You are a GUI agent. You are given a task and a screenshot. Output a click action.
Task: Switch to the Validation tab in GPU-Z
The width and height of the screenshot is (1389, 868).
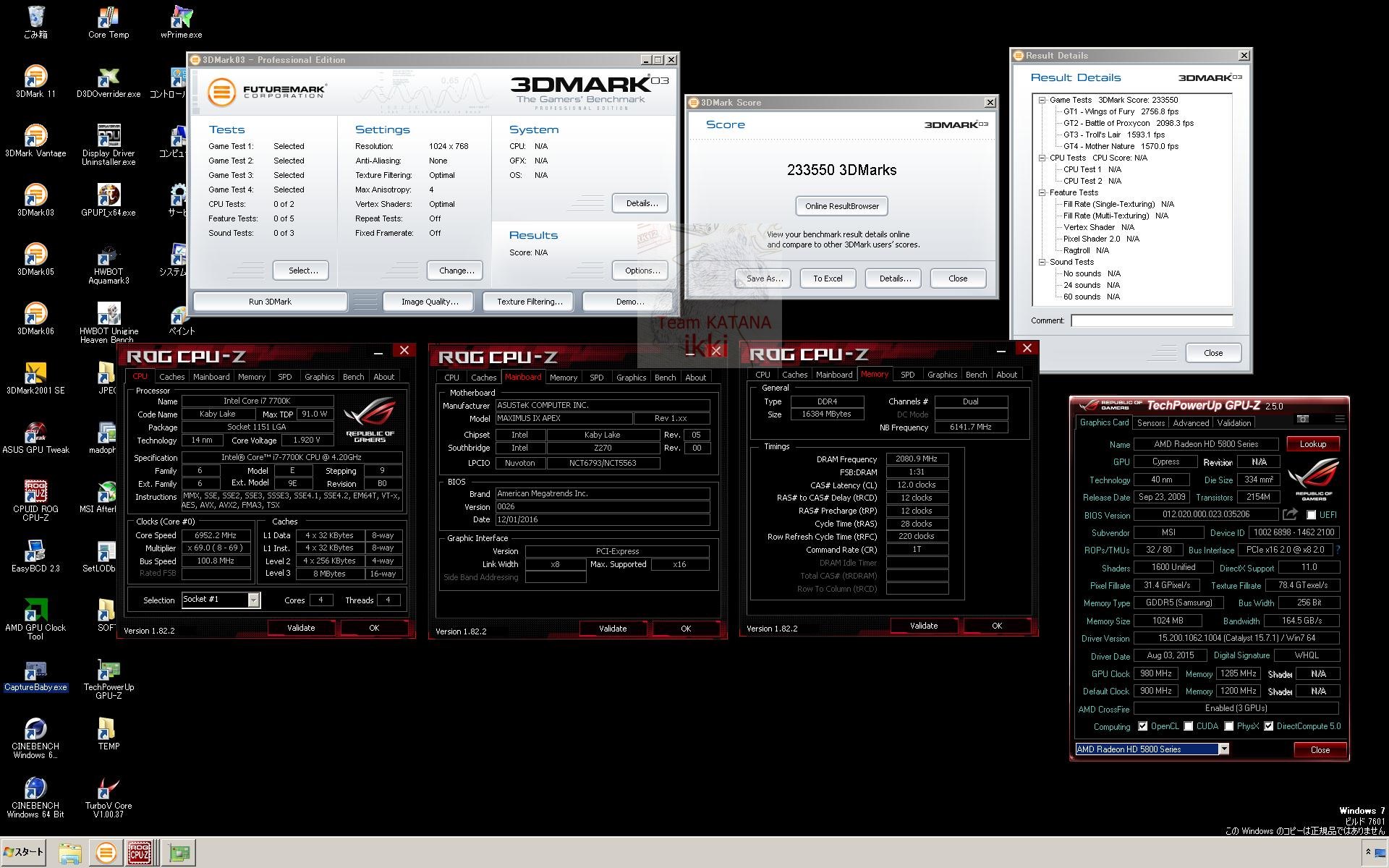pyautogui.click(x=1233, y=423)
